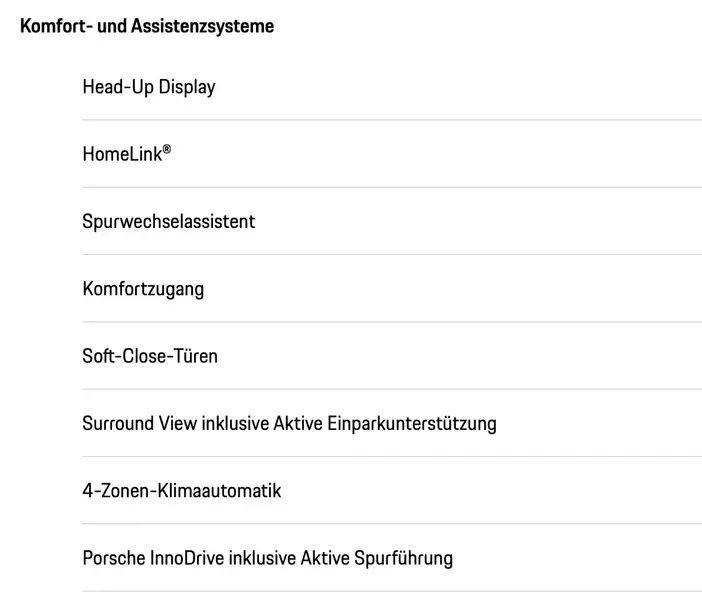Click the Komfortzugang row
702x600 pixels.
143,289
